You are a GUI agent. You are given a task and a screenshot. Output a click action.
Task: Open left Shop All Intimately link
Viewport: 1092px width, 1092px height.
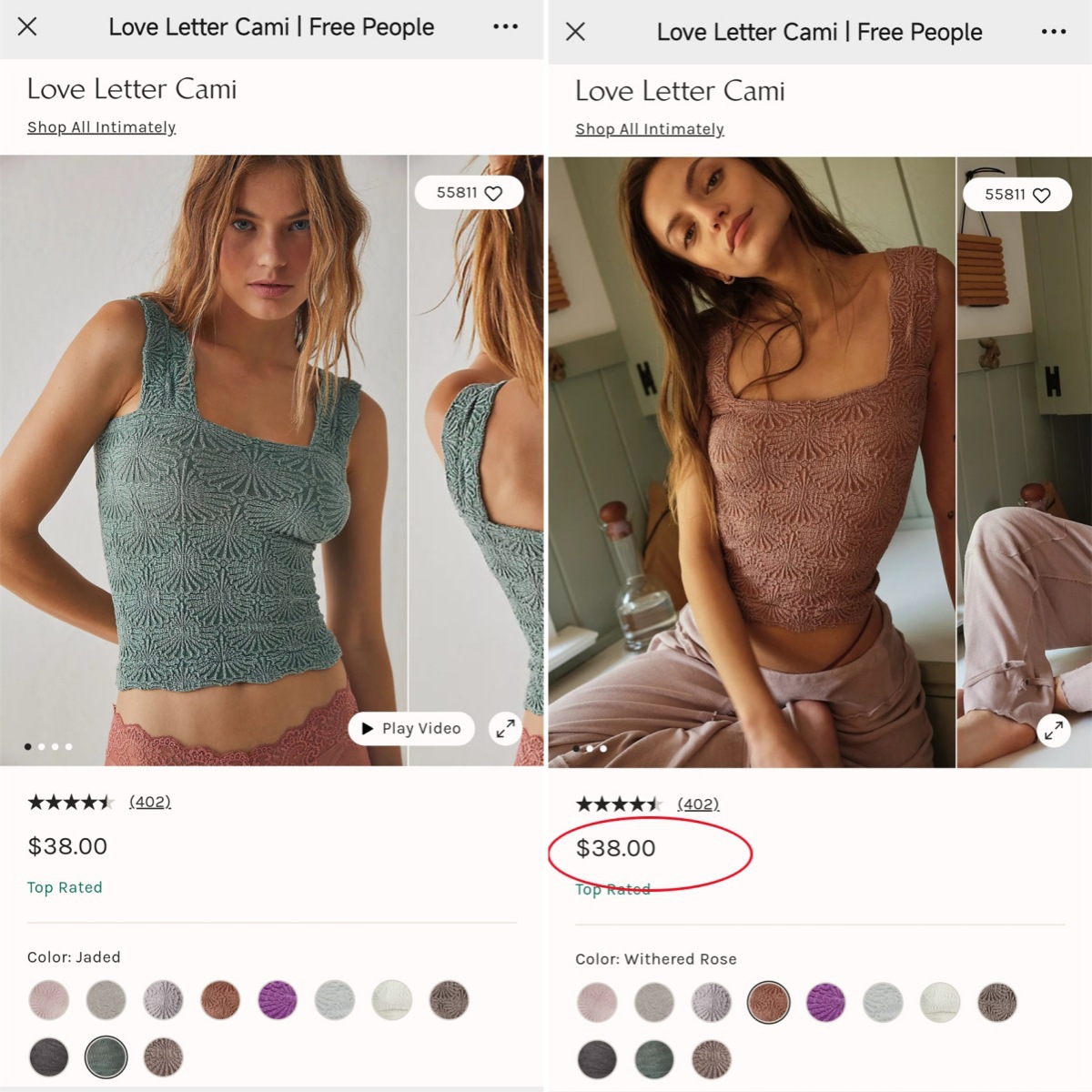click(101, 127)
